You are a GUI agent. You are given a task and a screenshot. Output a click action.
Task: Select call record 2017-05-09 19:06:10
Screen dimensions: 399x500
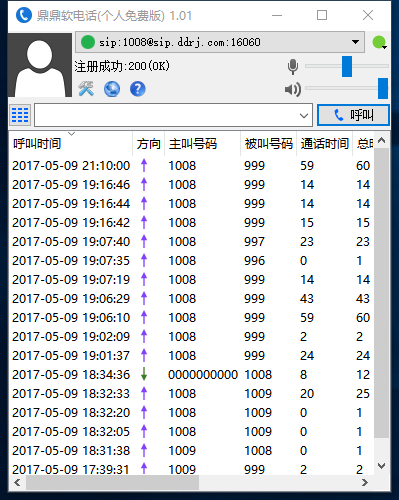click(x=191, y=318)
